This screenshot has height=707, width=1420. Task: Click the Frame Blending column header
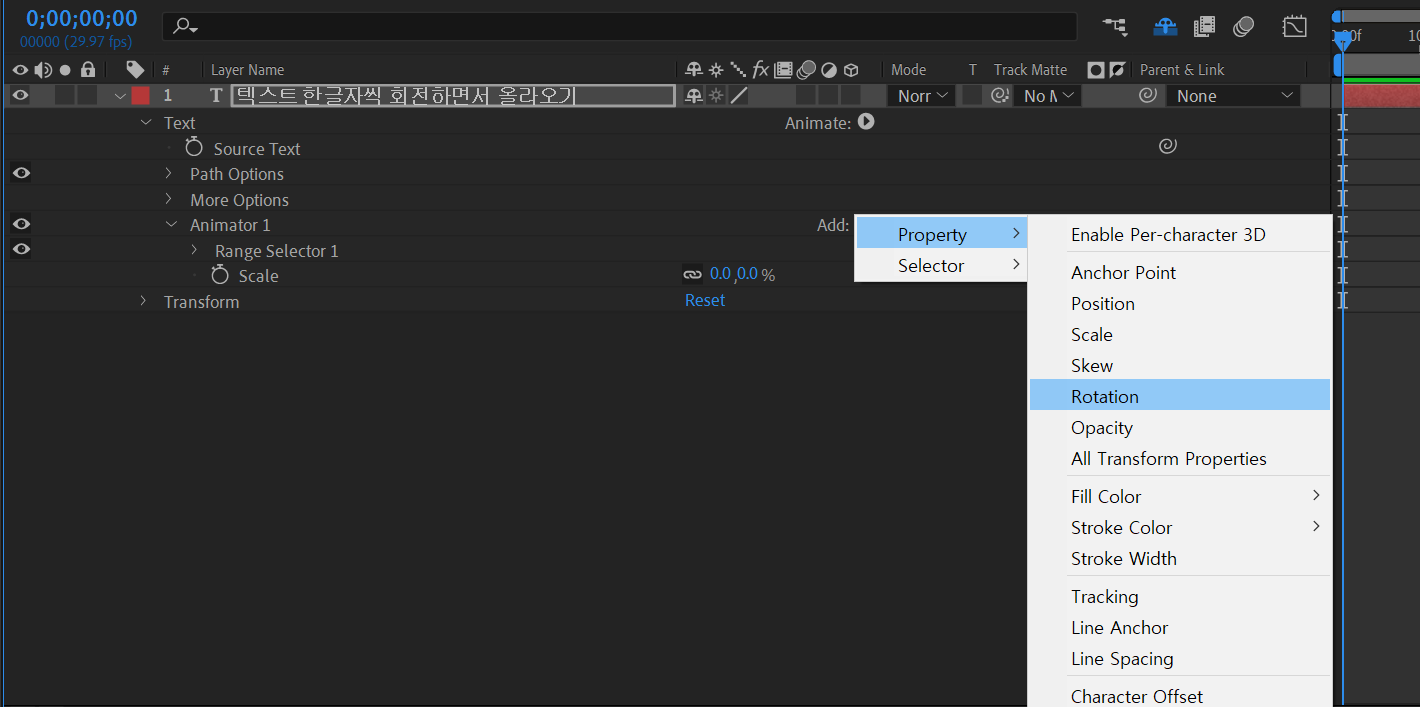click(784, 70)
